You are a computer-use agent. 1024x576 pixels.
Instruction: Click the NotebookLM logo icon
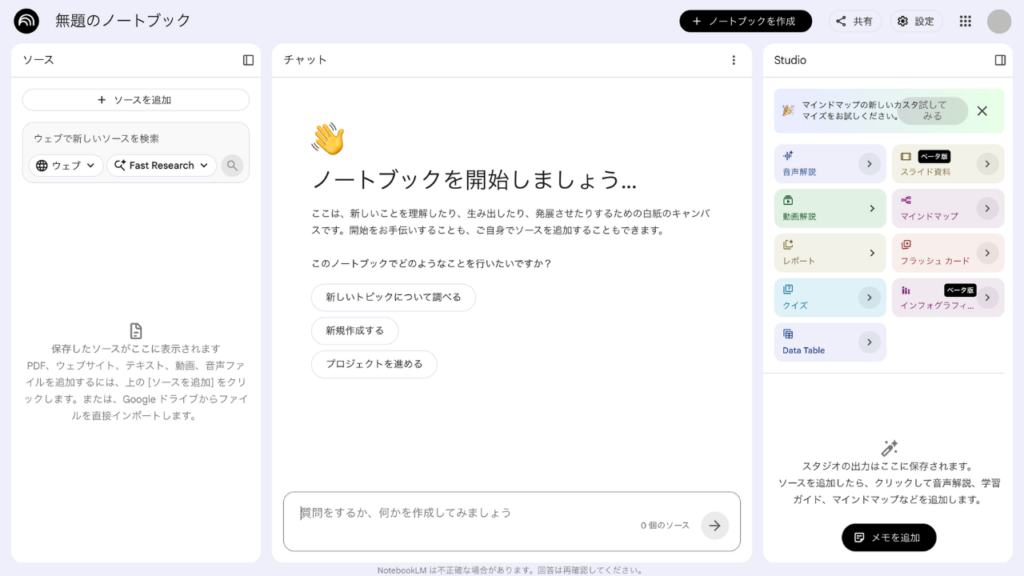(x=26, y=21)
